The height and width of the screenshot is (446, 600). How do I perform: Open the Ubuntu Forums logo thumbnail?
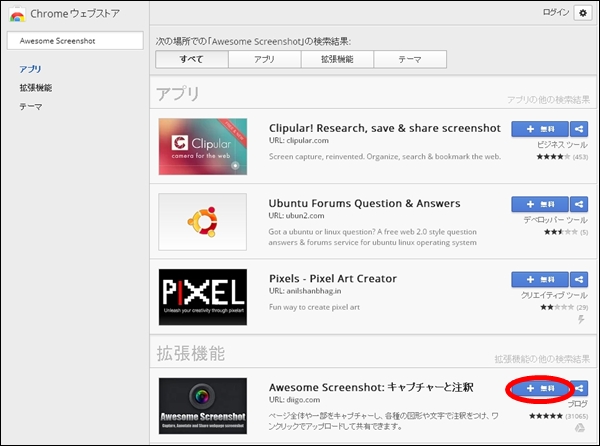(203, 222)
